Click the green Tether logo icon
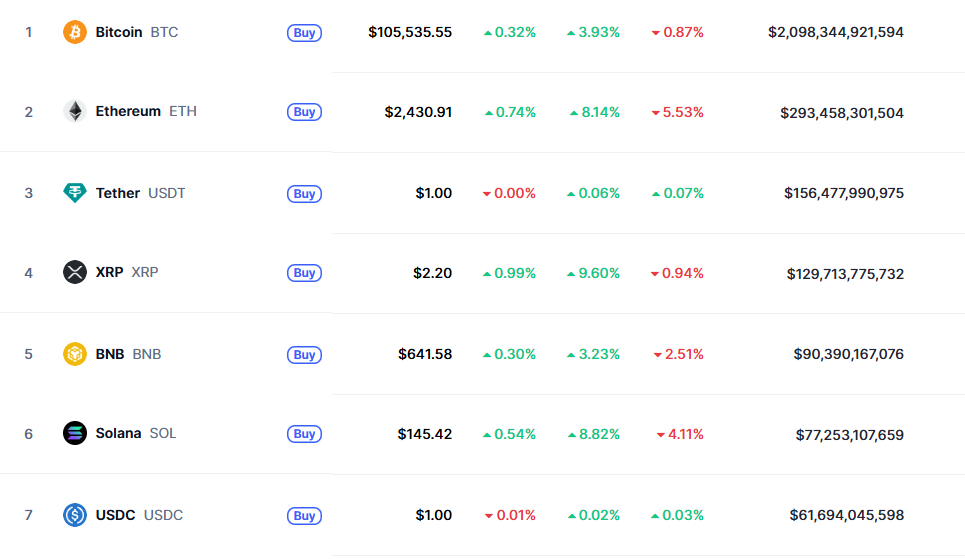Image resolution: width=965 pixels, height=559 pixels. 75,193
